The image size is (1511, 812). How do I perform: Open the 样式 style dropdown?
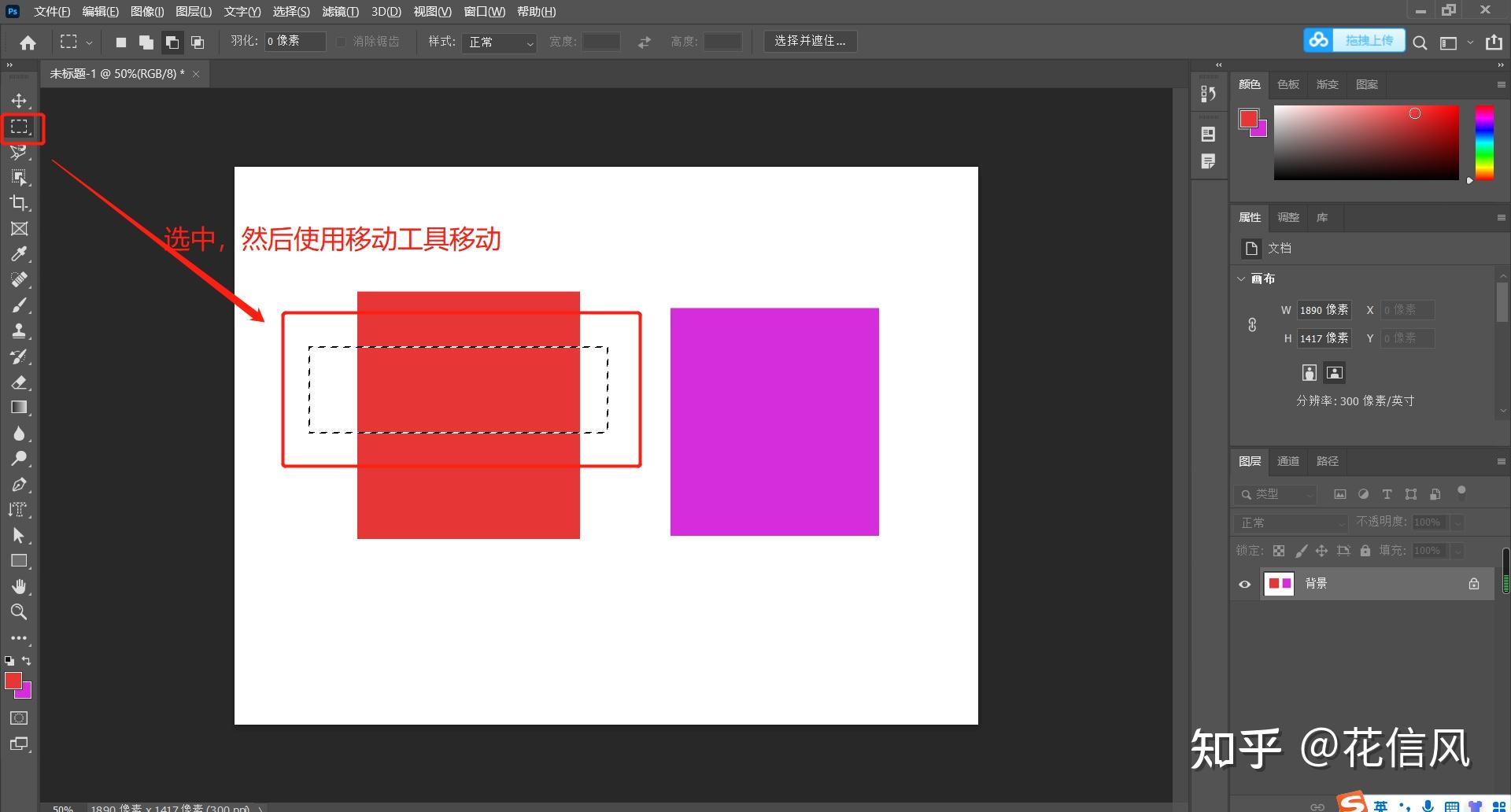[x=499, y=42]
